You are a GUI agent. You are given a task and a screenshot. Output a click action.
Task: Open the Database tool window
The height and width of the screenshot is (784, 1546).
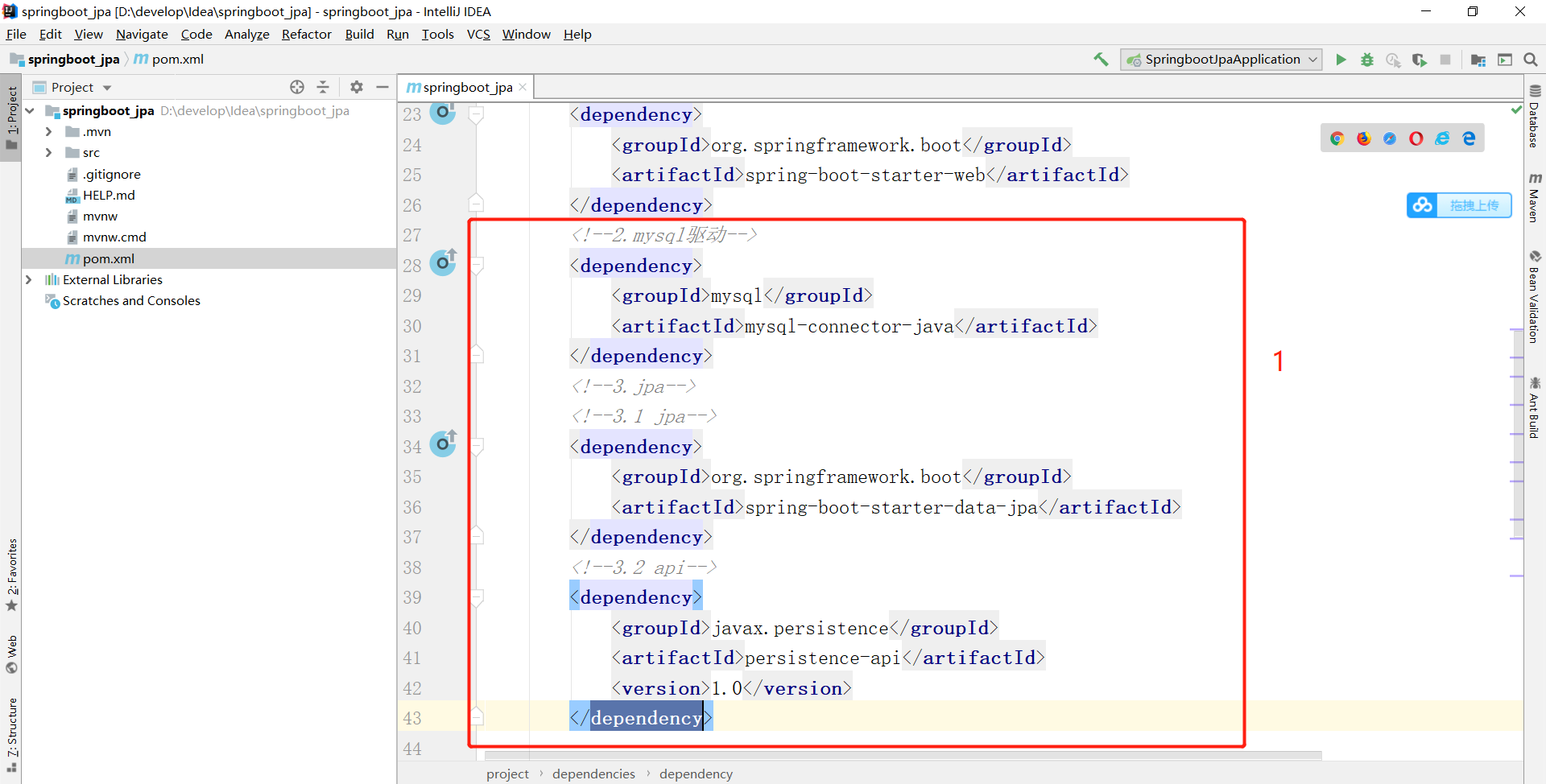click(1535, 117)
